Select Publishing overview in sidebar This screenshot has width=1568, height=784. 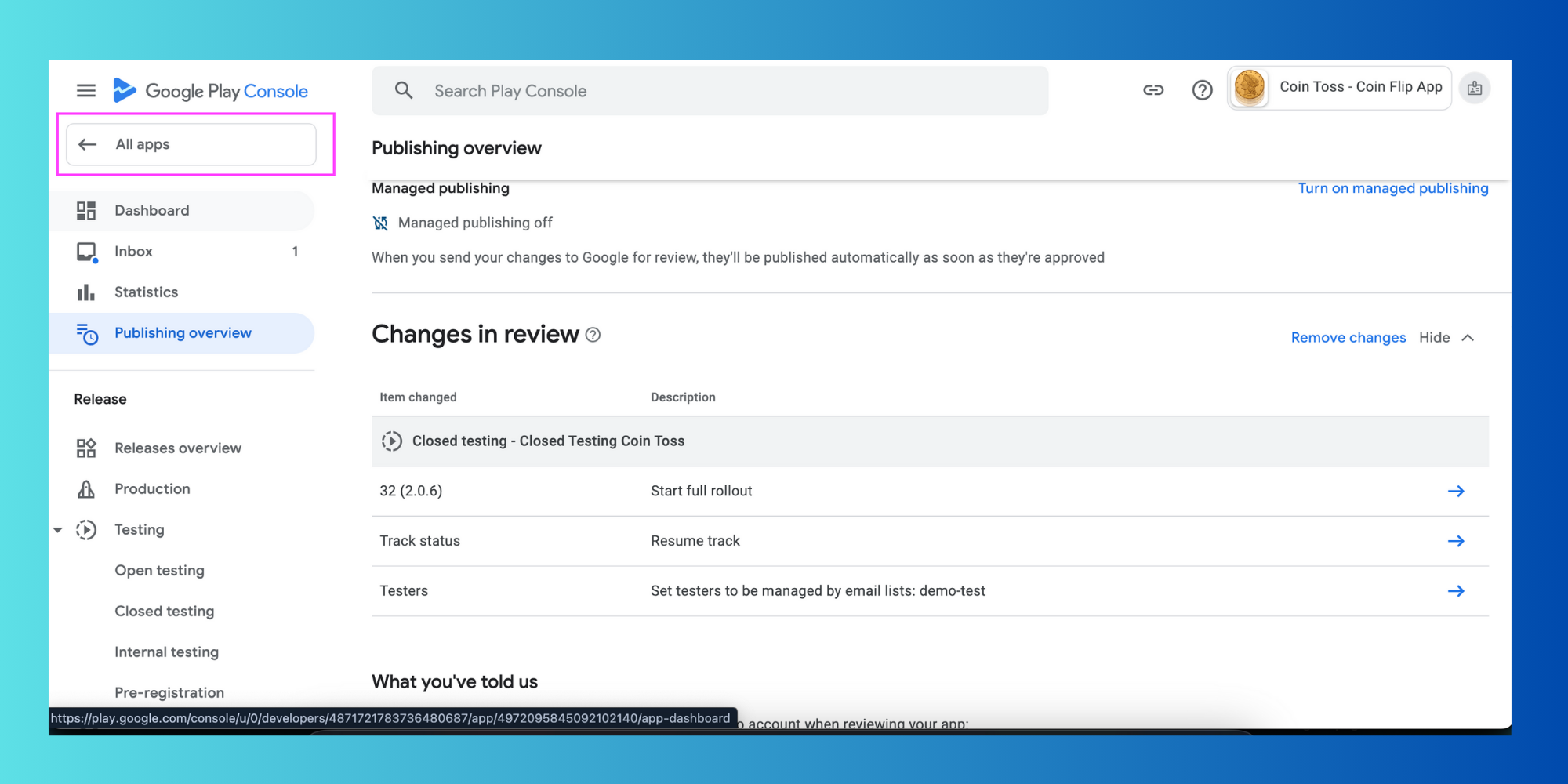(x=182, y=333)
